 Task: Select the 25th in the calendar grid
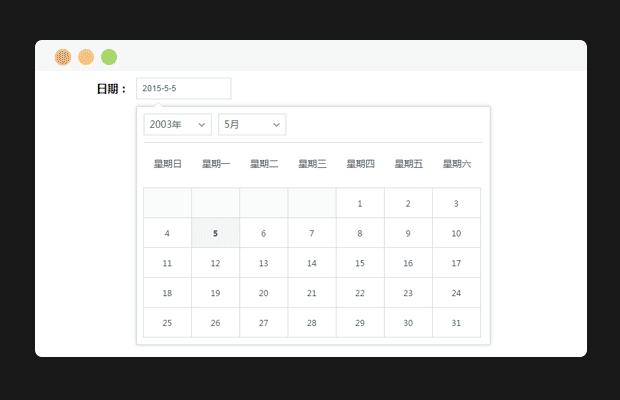pos(167,323)
